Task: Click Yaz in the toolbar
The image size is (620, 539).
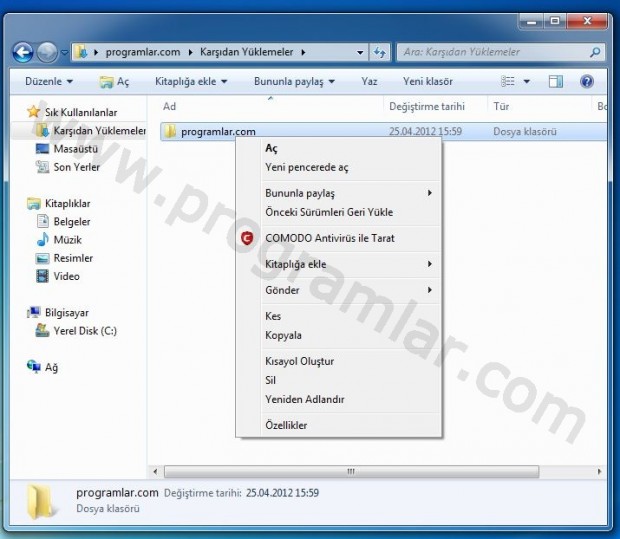Action: point(369,81)
